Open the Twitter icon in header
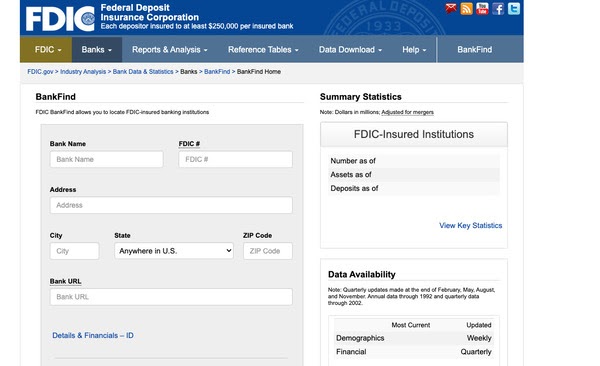The image size is (600, 366). click(514, 8)
